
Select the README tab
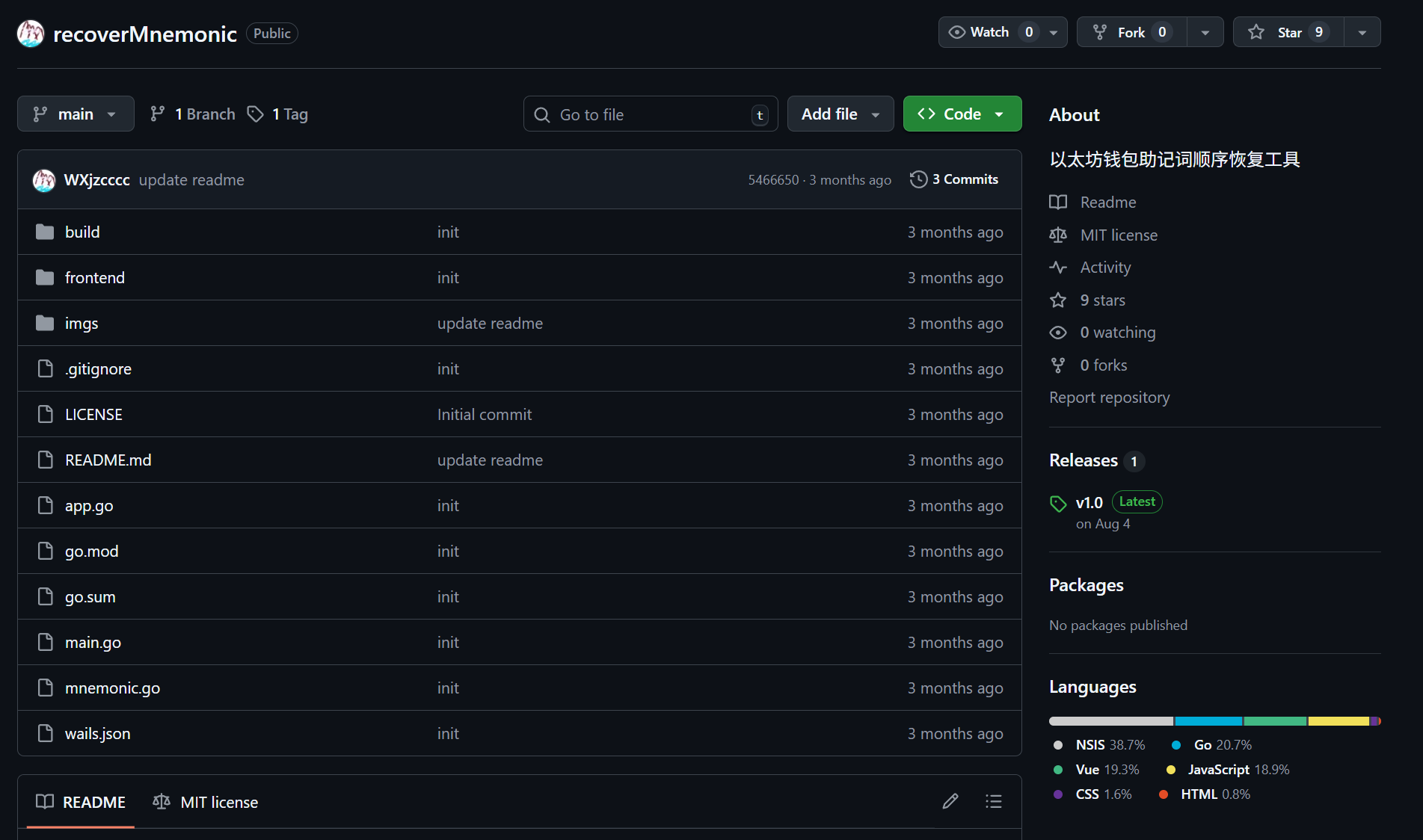(81, 802)
